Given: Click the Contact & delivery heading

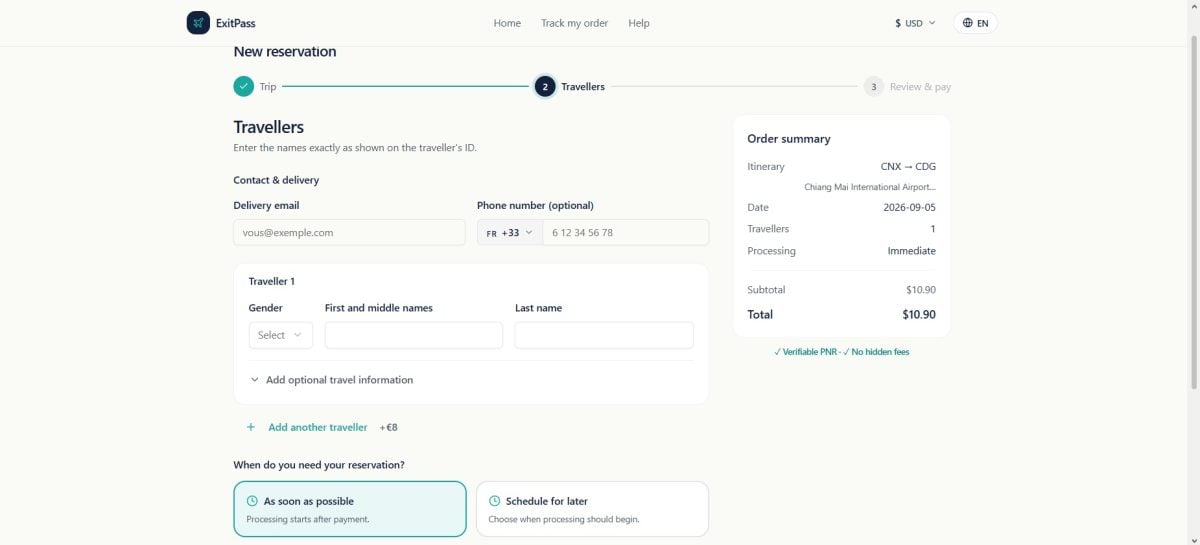Looking at the screenshot, I should pos(276,180).
